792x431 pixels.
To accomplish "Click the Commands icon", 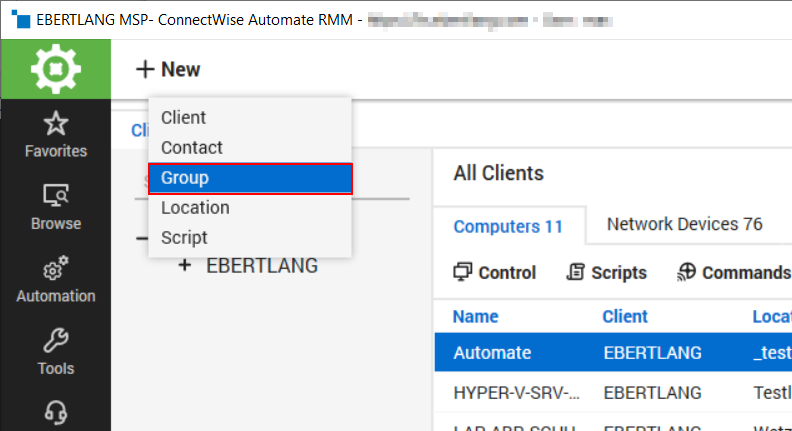I will 686,272.
